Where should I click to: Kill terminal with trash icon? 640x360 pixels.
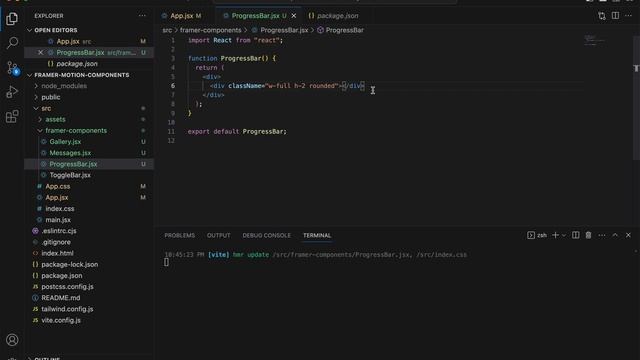click(x=588, y=235)
